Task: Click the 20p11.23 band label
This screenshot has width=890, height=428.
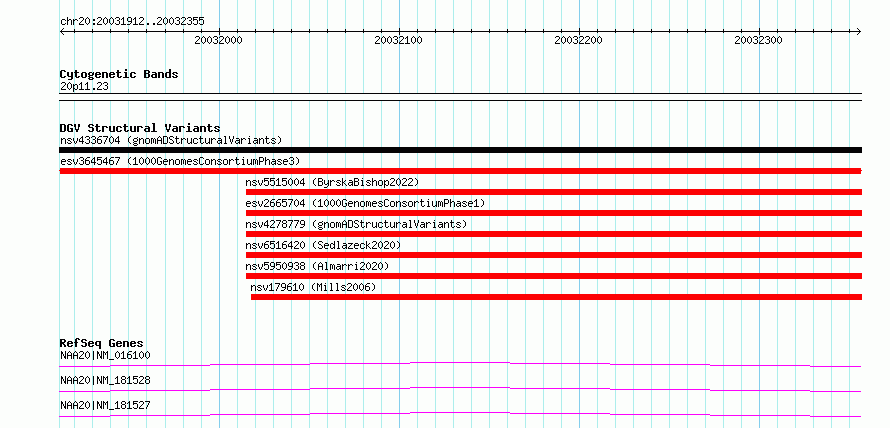Action: (x=85, y=86)
